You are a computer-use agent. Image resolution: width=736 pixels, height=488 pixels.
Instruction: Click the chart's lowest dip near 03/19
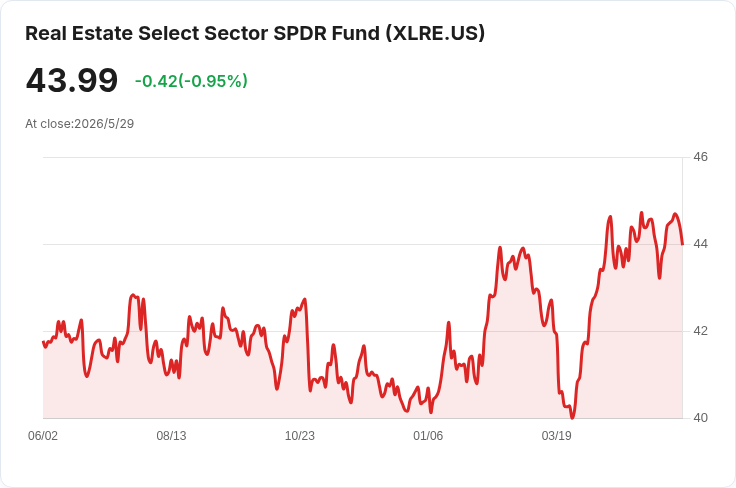click(x=572, y=417)
